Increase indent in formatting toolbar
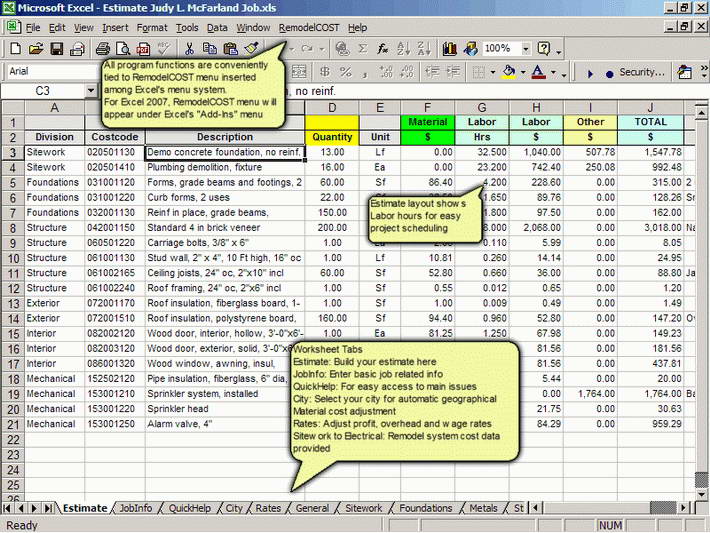Image resolution: width=710 pixels, height=533 pixels. [453, 72]
